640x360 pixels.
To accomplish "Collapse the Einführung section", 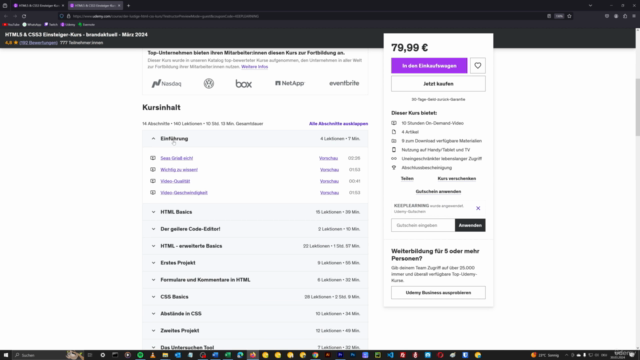I will click(255, 139).
